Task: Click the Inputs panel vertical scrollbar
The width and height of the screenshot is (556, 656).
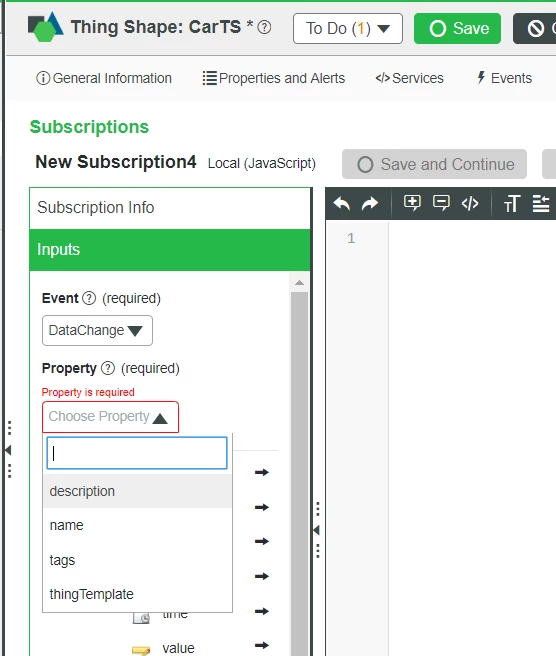Action: click(x=300, y=473)
